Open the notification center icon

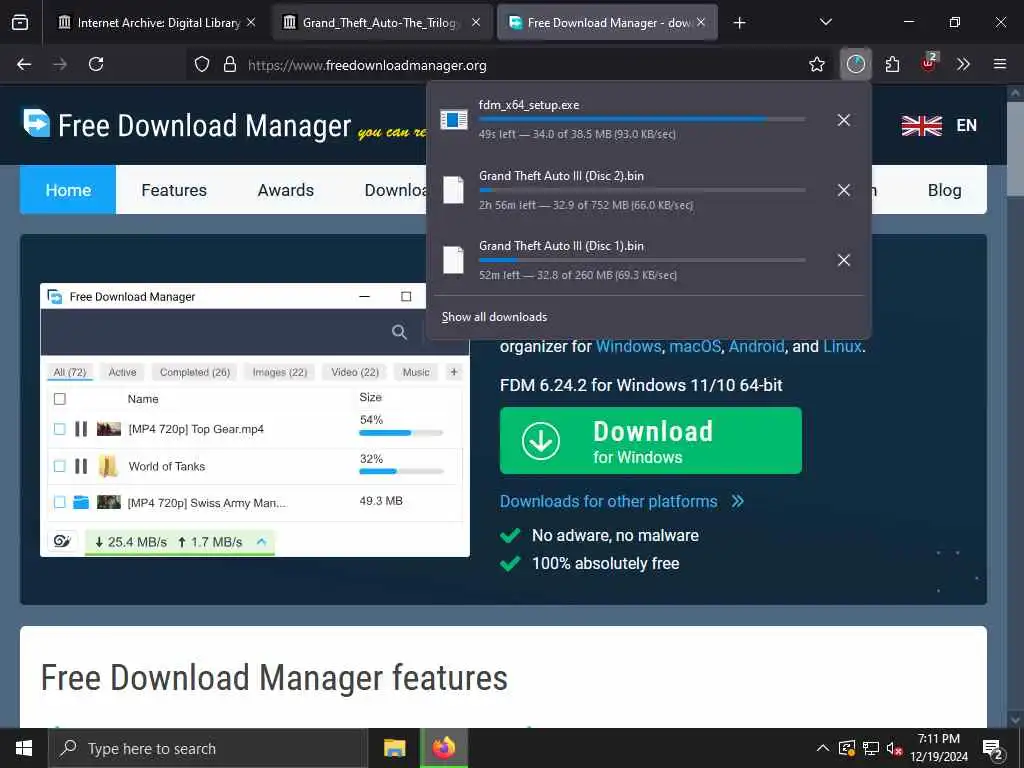tap(993, 749)
